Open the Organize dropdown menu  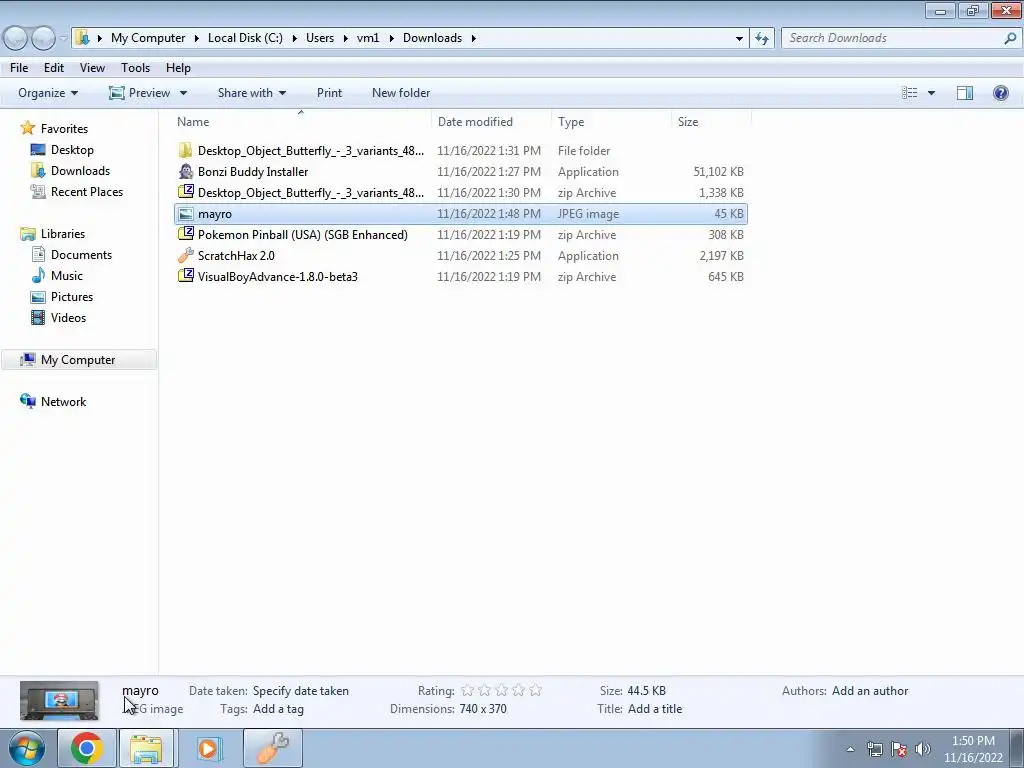(48, 93)
